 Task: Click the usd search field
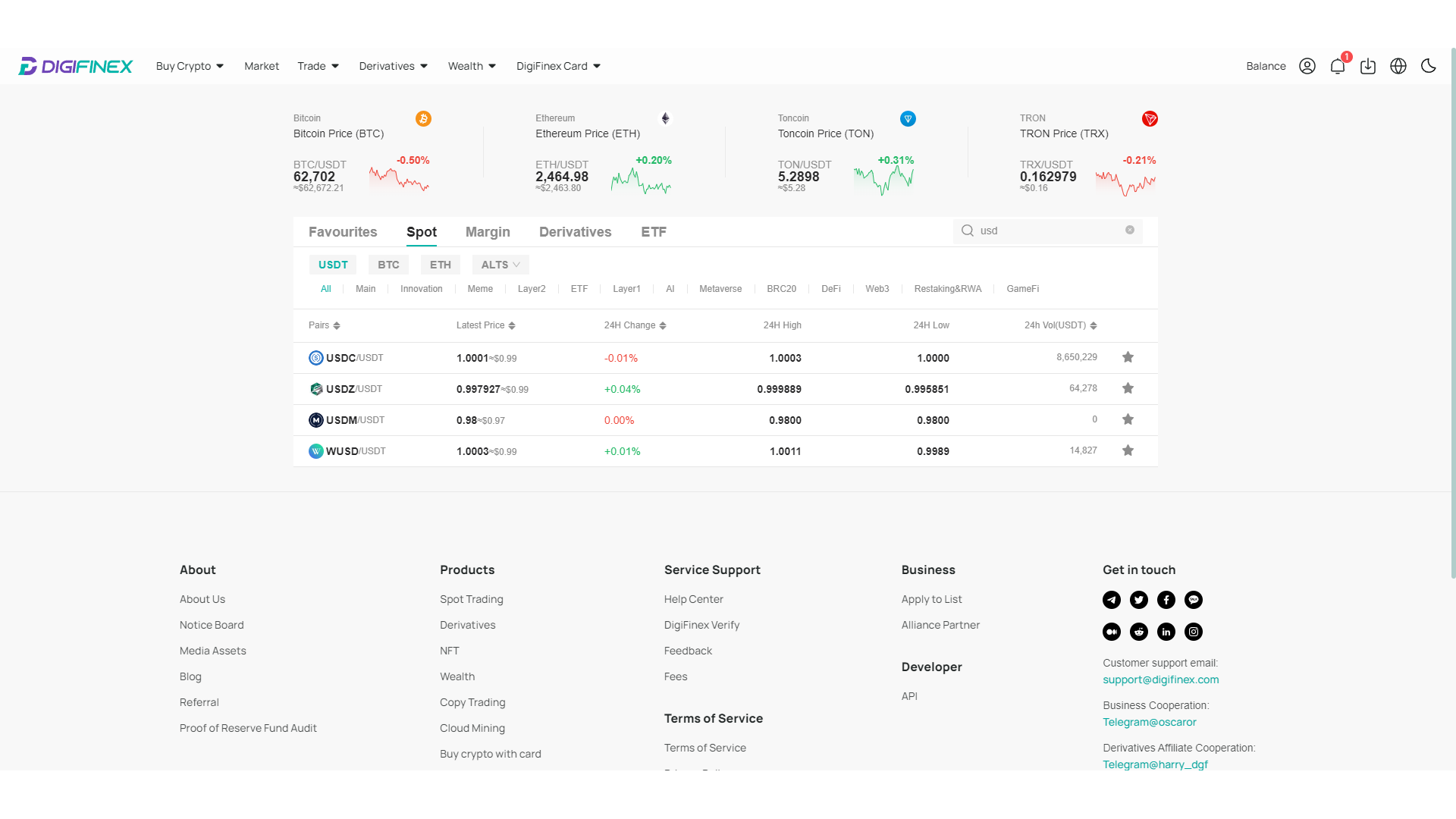[1048, 231]
